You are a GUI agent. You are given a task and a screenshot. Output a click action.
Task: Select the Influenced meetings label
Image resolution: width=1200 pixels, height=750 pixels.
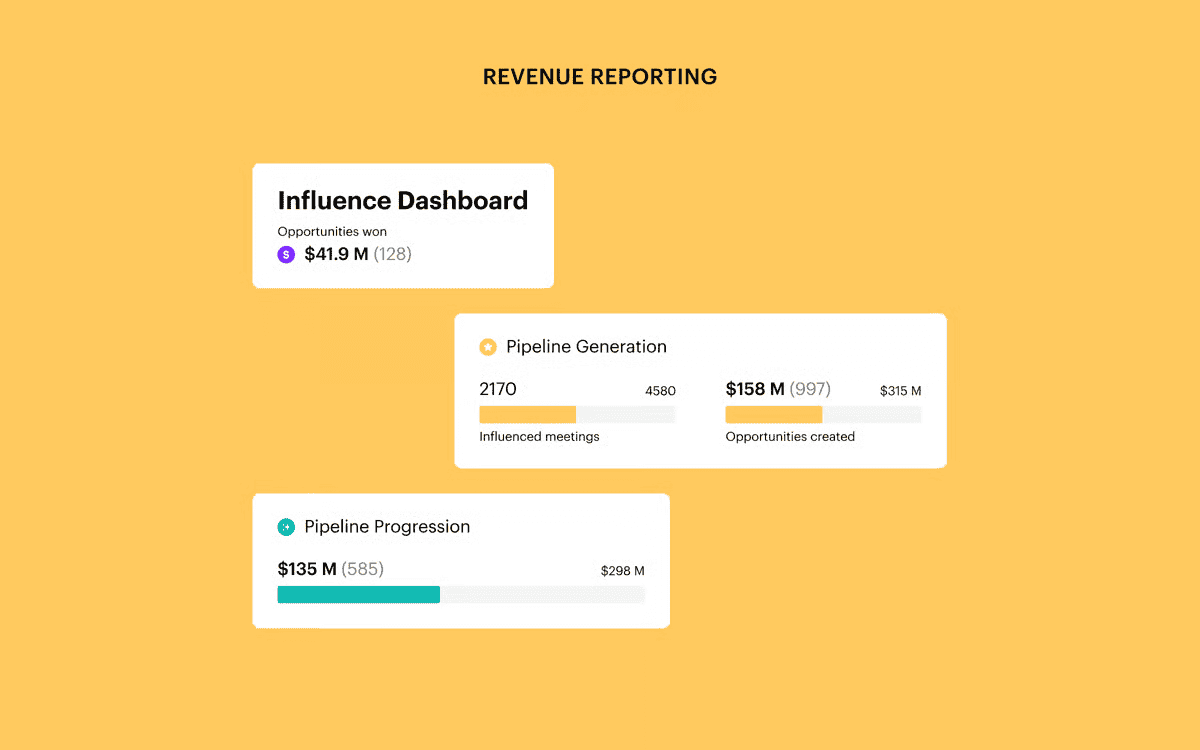pos(539,437)
